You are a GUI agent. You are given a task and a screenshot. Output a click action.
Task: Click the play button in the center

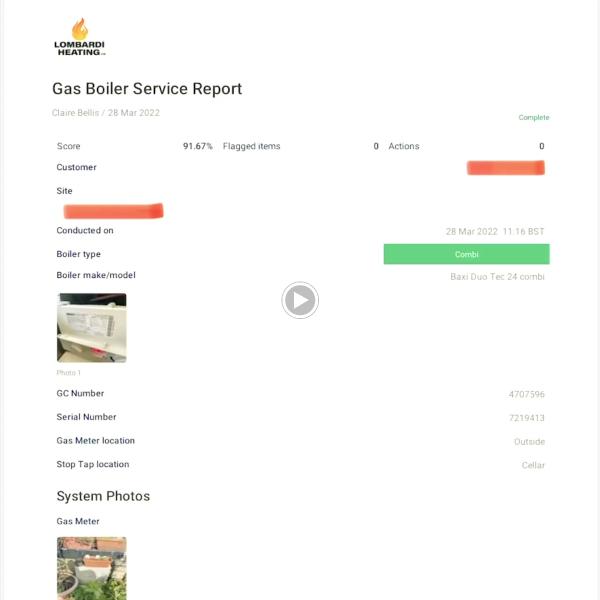point(300,300)
